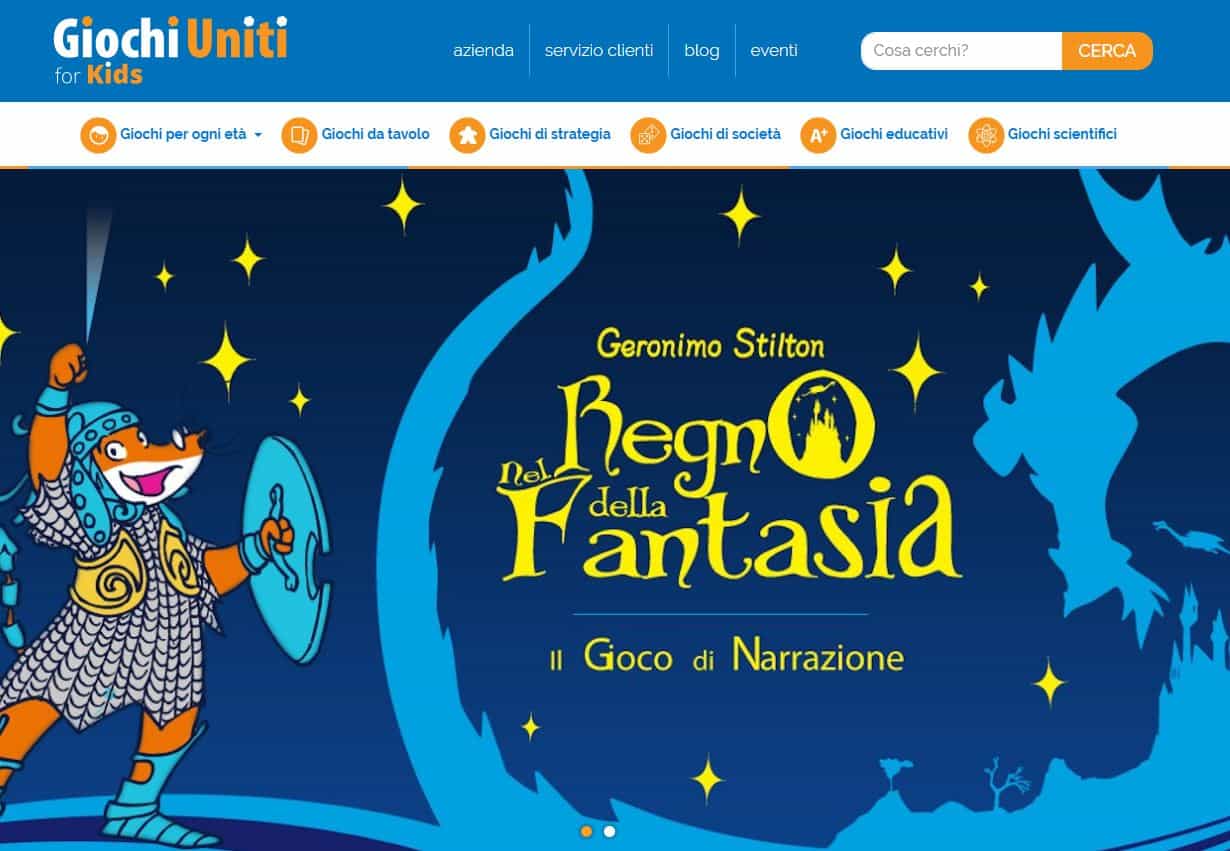Click the Giochi per ogni età face icon
Viewport: 1230px width, 851px height.
click(98, 135)
